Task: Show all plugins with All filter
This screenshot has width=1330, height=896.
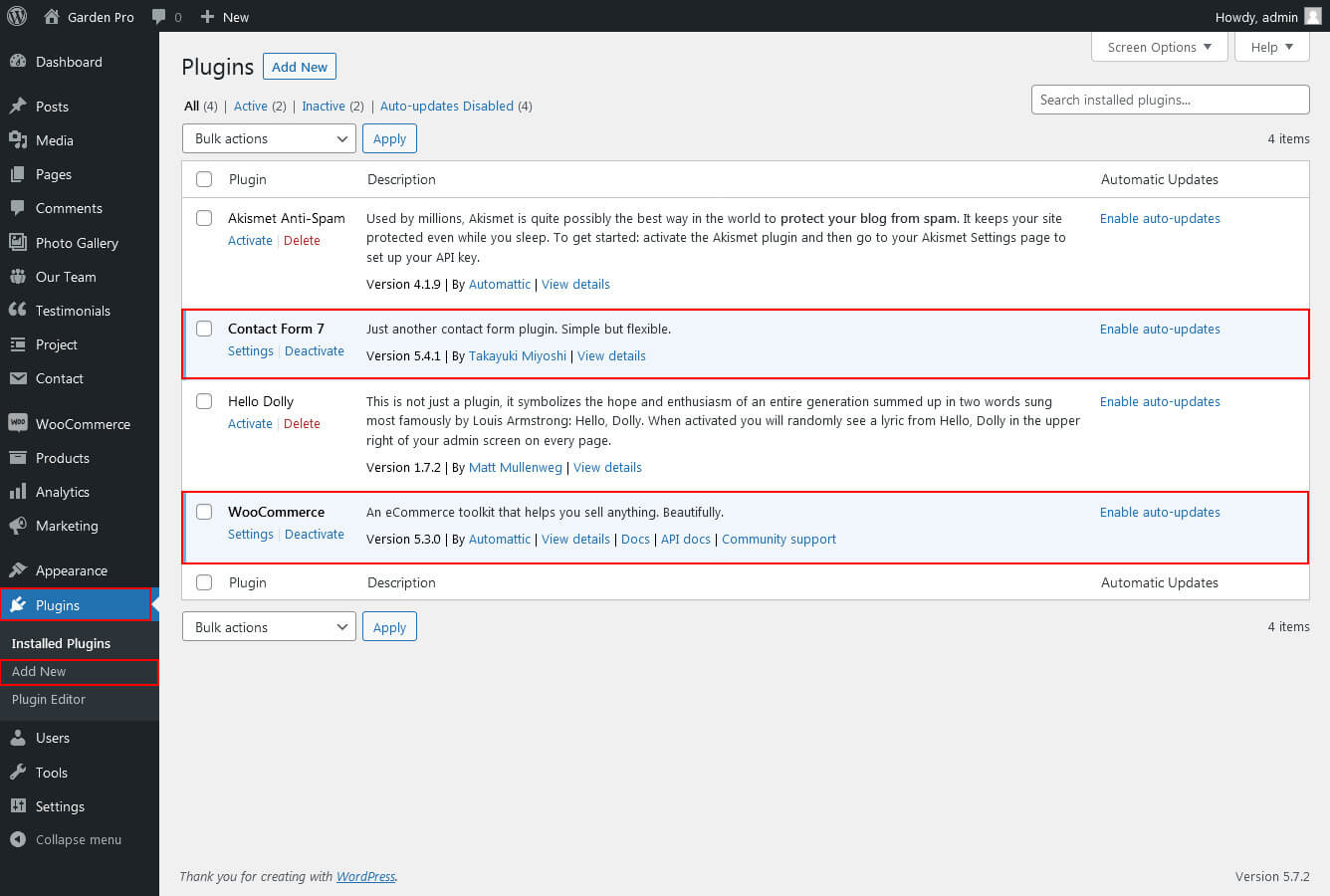Action: 191,106
